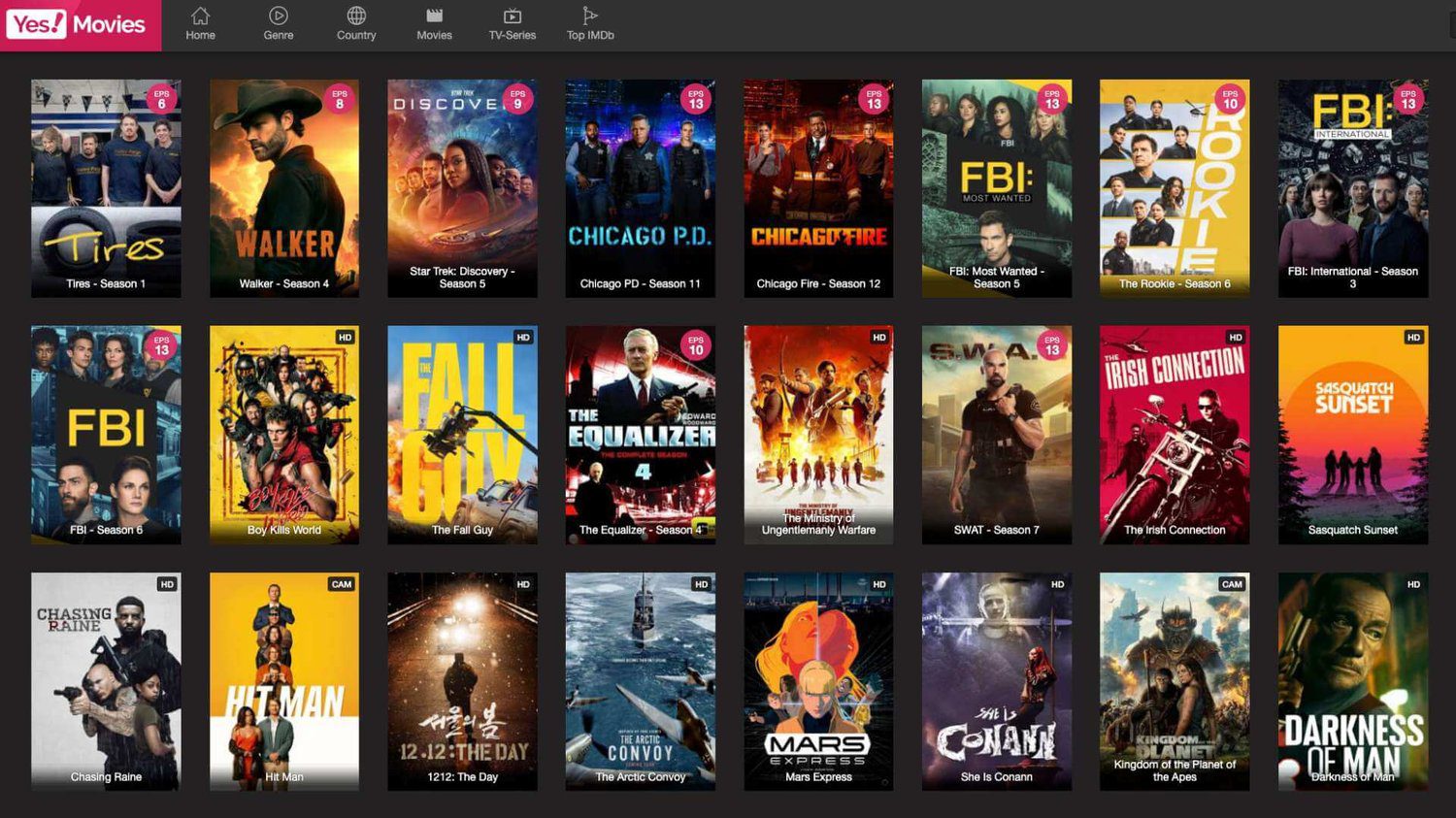Click the TV-Series television icon

click(x=512, y=16)
